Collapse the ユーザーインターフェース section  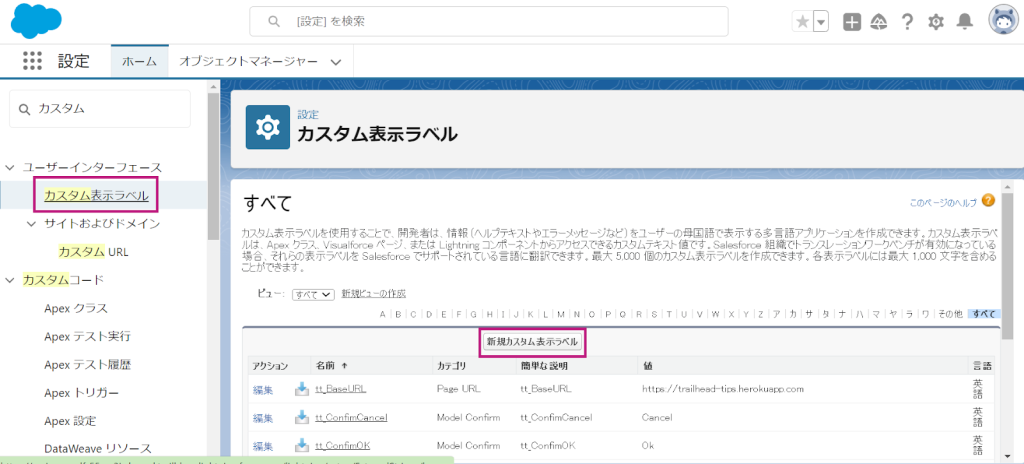[10, 167]
